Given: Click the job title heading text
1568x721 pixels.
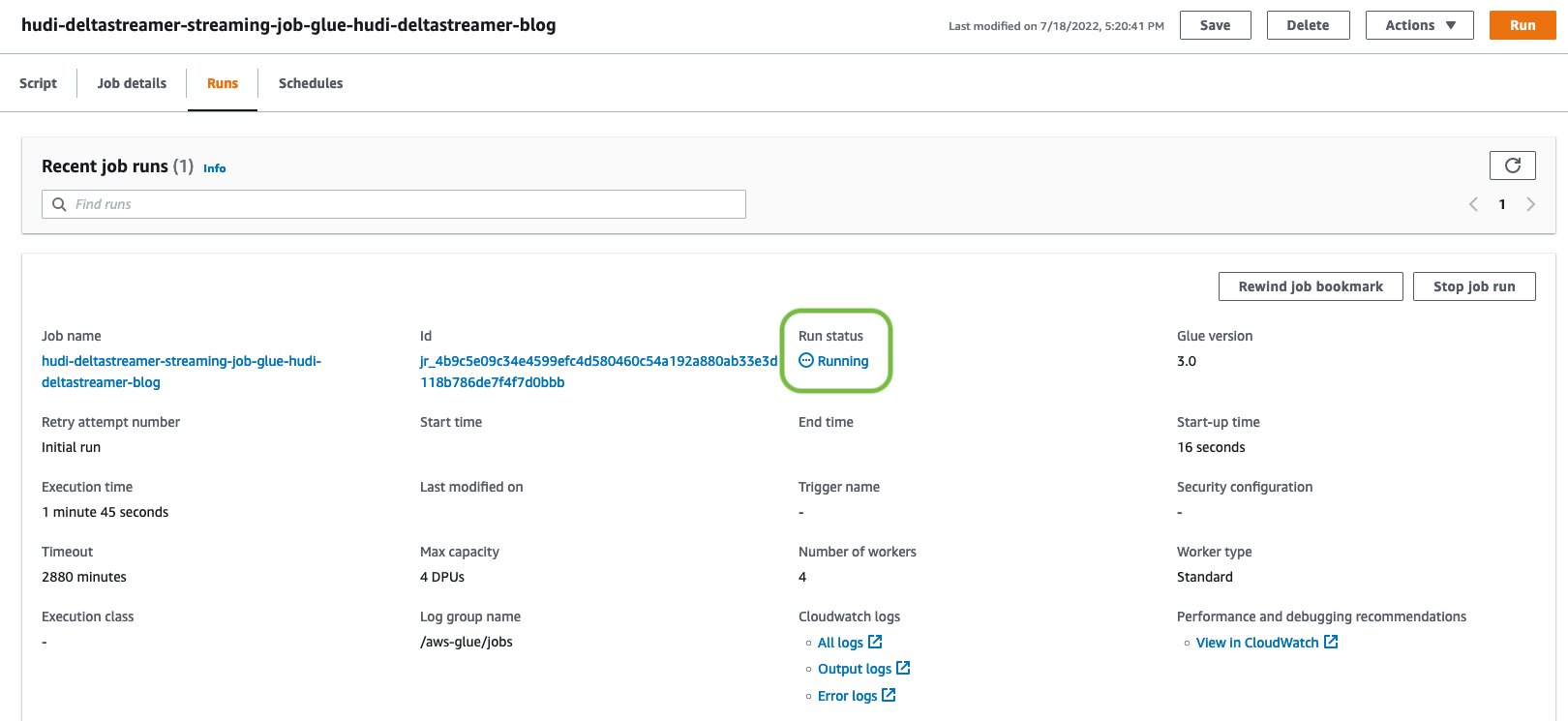Looking at the screenshot, I should 288,25.
